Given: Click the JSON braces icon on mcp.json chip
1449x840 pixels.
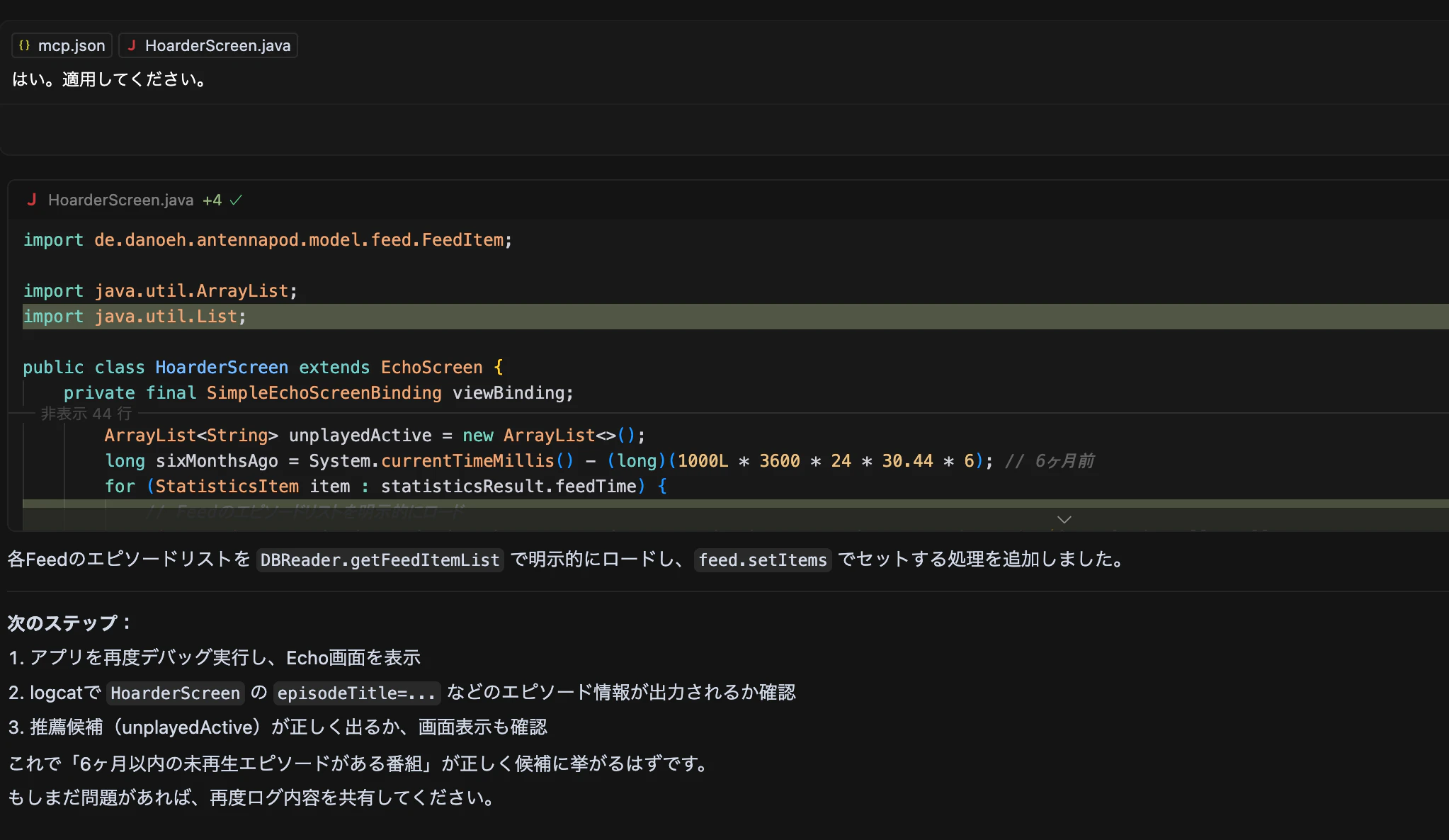Looking at the screenshot, I should click(x=25, y=45).
